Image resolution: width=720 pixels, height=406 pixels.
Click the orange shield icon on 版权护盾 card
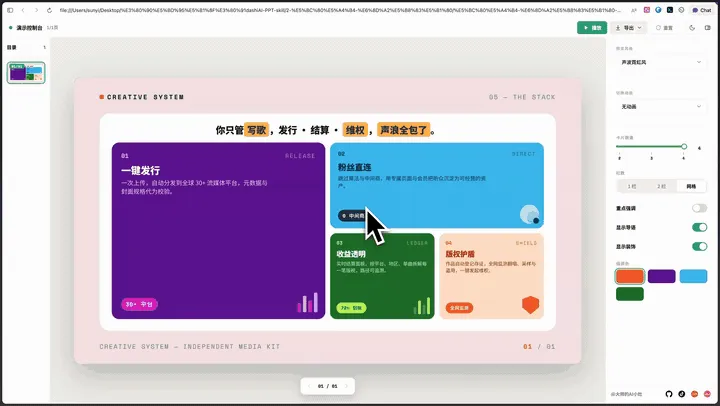coord(530,305)
